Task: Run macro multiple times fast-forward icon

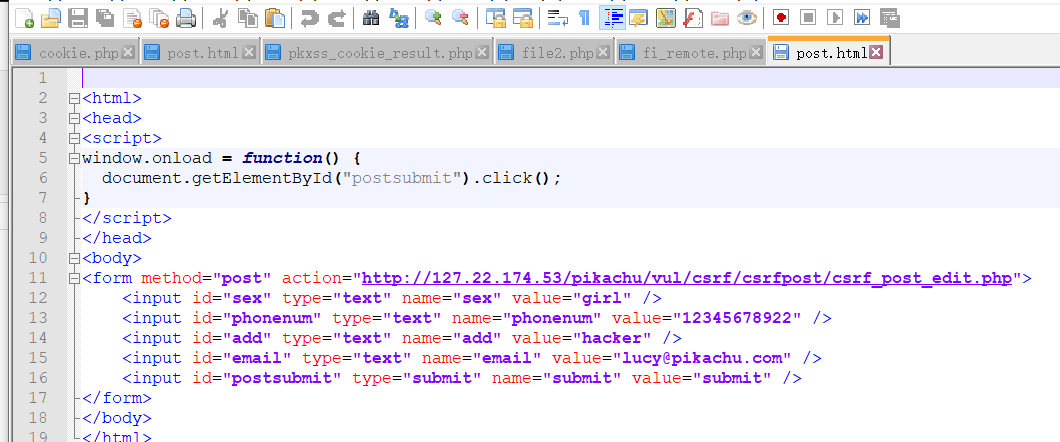Action: coord(862,18)
